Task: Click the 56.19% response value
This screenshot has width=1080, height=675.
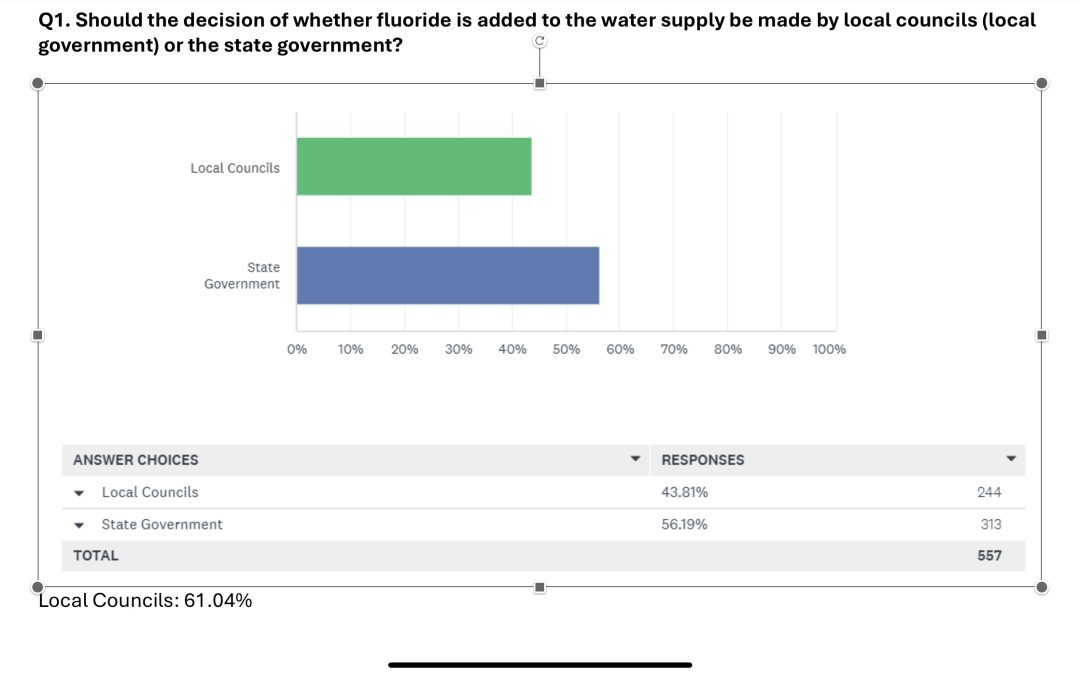Action: 684,524
